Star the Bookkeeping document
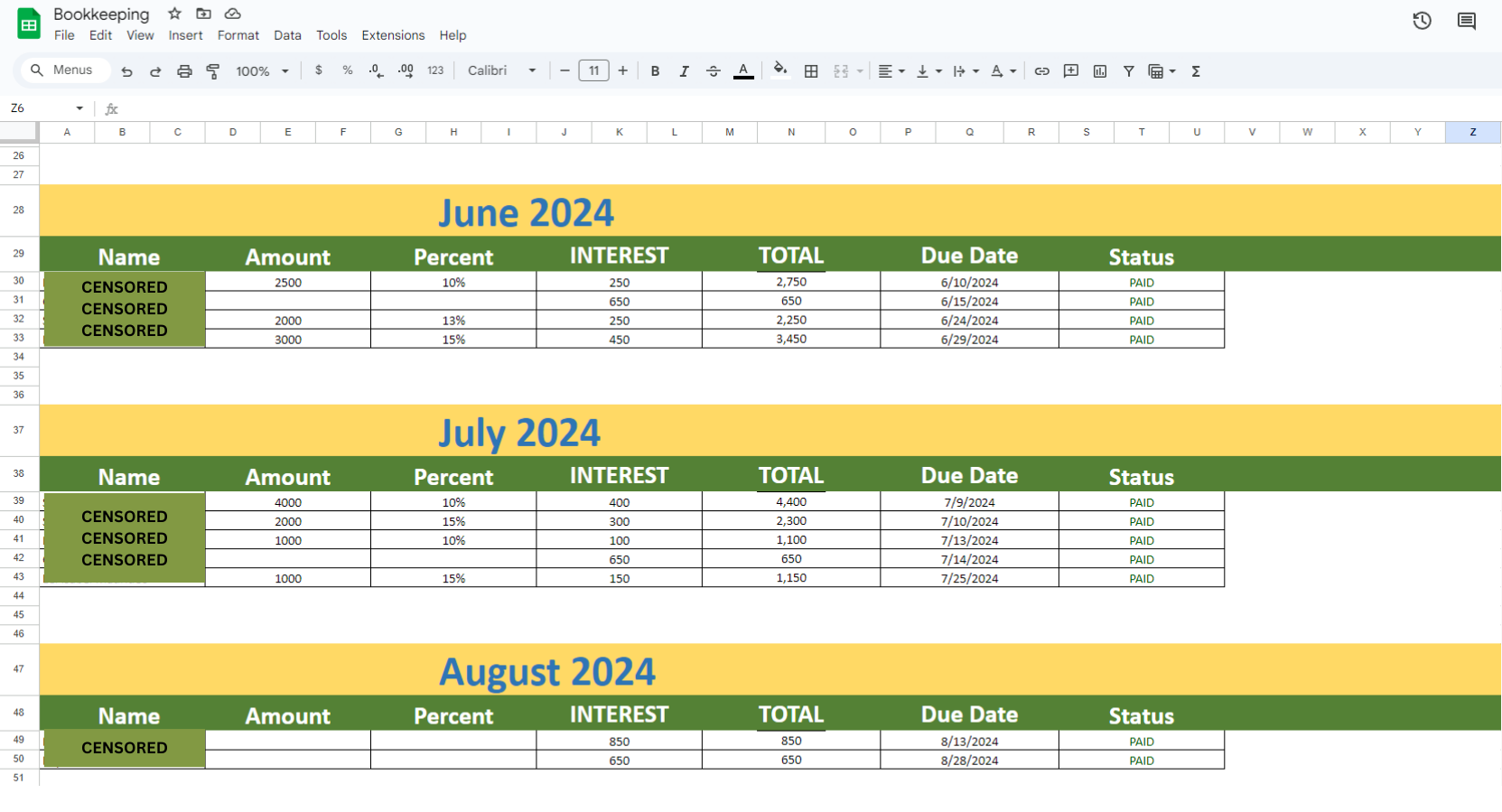The width and height of the screenshot is (1502, 812). click(x=175, y=14)
